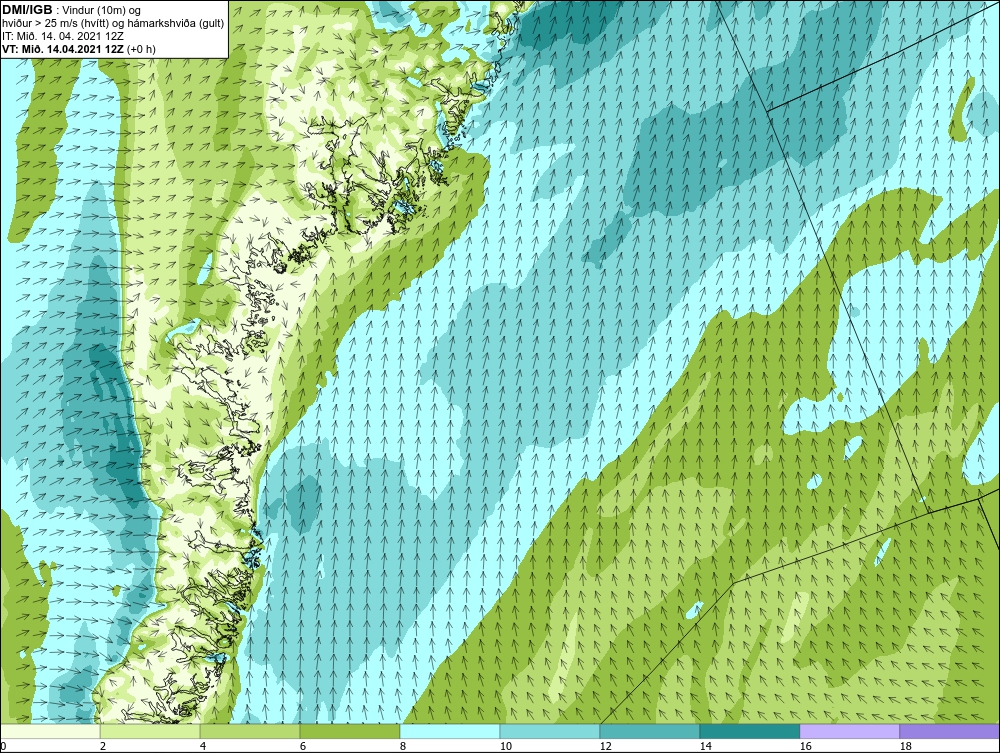
Task: Click the purple legend swatch above 18 m/s
Action: [x=950, y=731]
